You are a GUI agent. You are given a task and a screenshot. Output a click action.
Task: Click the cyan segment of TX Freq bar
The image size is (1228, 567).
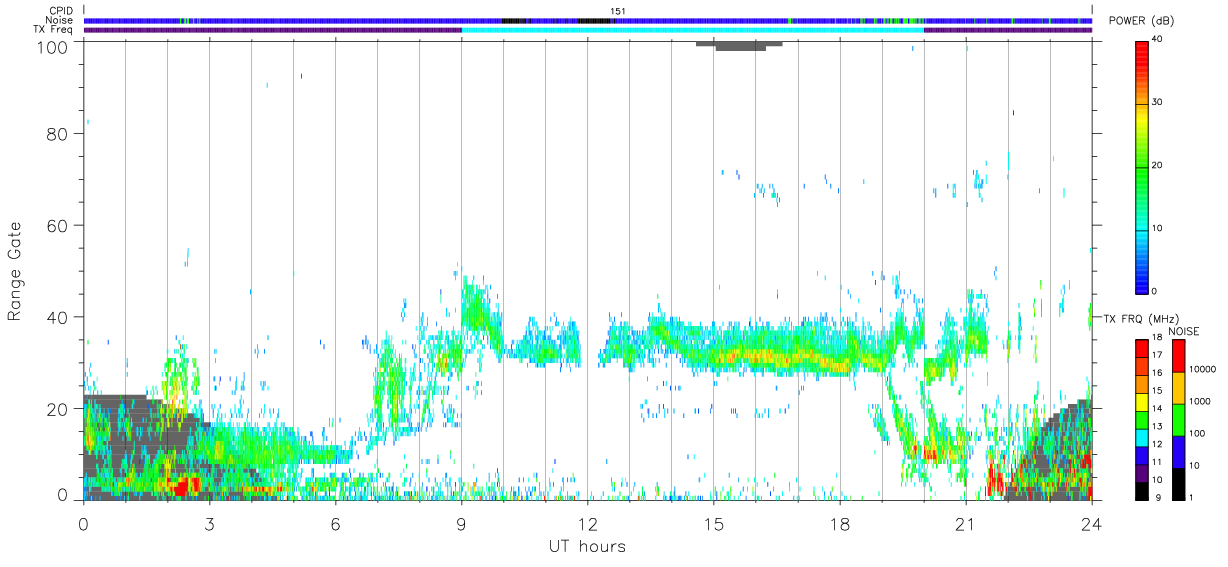click(x=692, y=30)
